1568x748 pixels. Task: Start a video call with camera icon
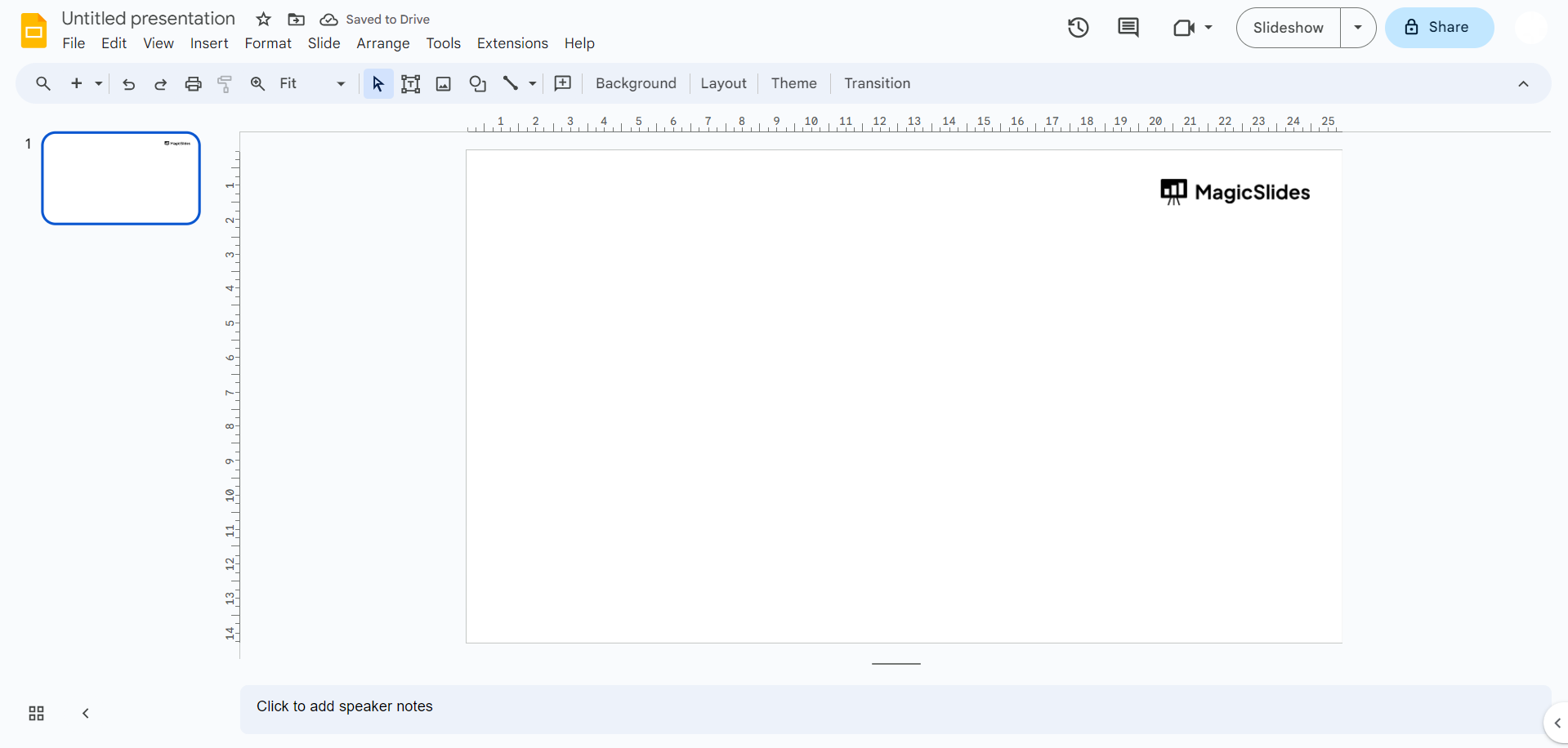point(1183,28)
